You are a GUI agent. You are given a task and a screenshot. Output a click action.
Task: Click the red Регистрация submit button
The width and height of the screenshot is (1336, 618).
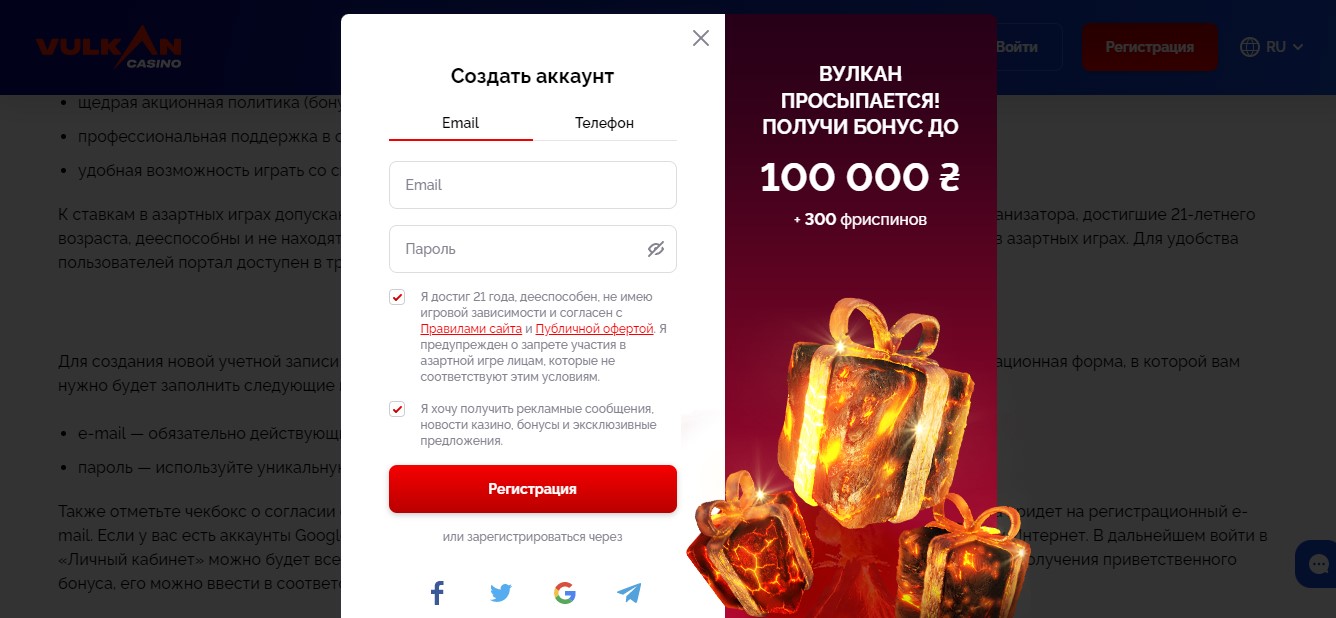pos(533,489)
